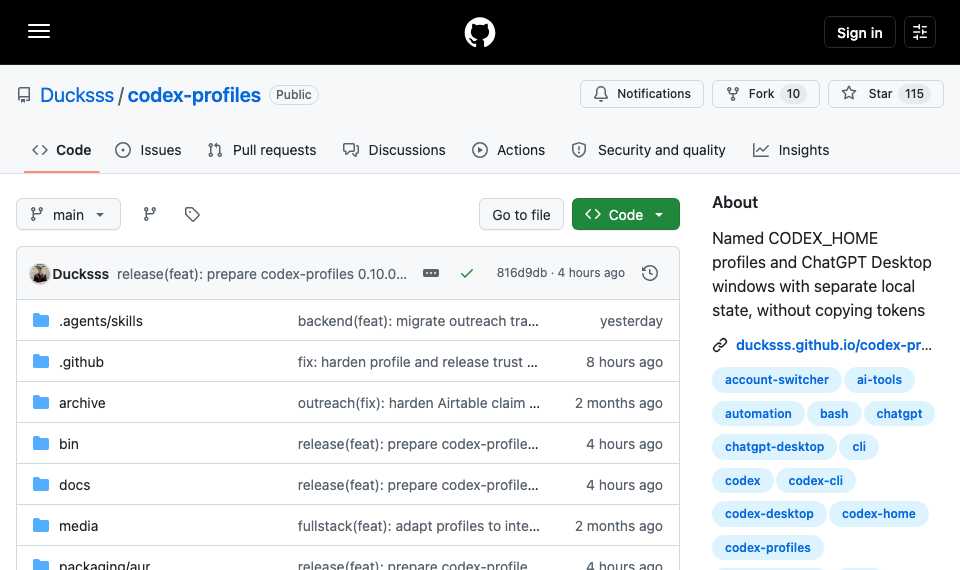The height and width of the screenshot is (570, 960).
Task: View branches via the branch icon
Action: (x=150, y=214)
